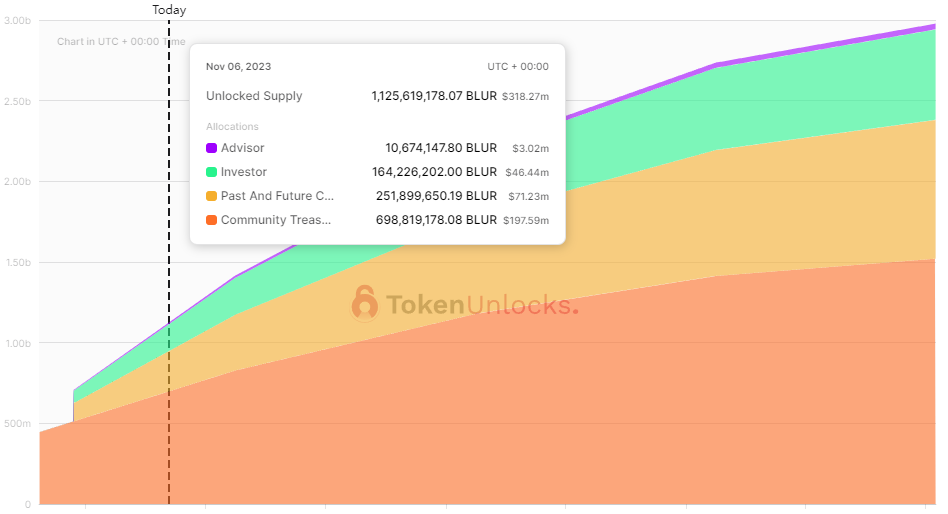This screenshot has height=514, width=948.
Task: Click the Today marker label
Action: [169, 10]
